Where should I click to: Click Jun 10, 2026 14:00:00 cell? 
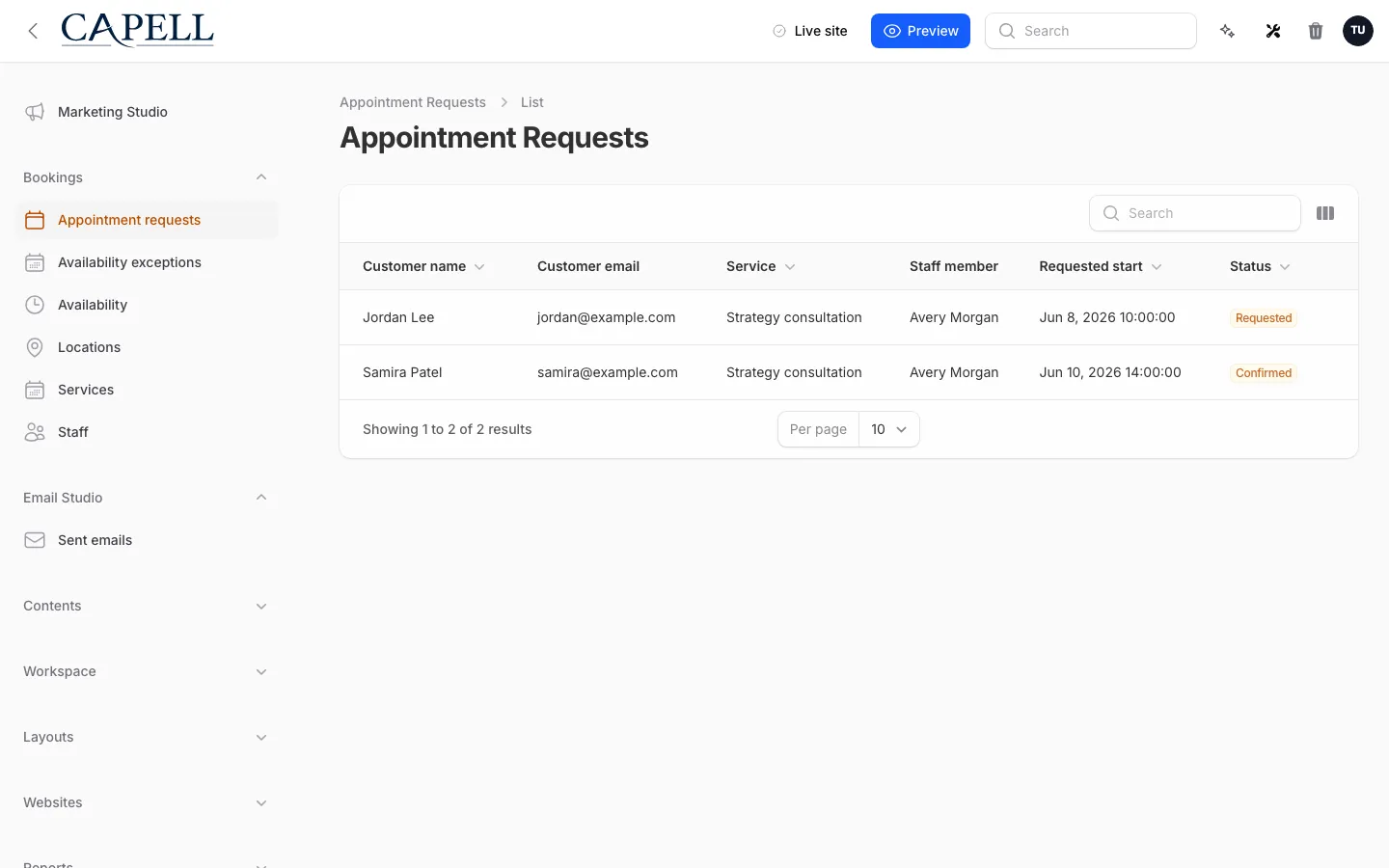tap(1110, 372)
